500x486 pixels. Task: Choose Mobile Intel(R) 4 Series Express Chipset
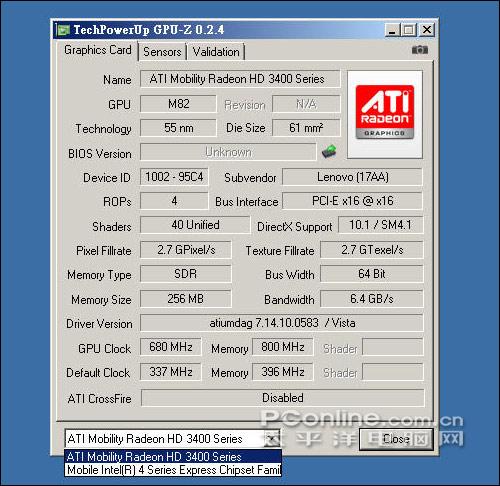coord(173,470)
